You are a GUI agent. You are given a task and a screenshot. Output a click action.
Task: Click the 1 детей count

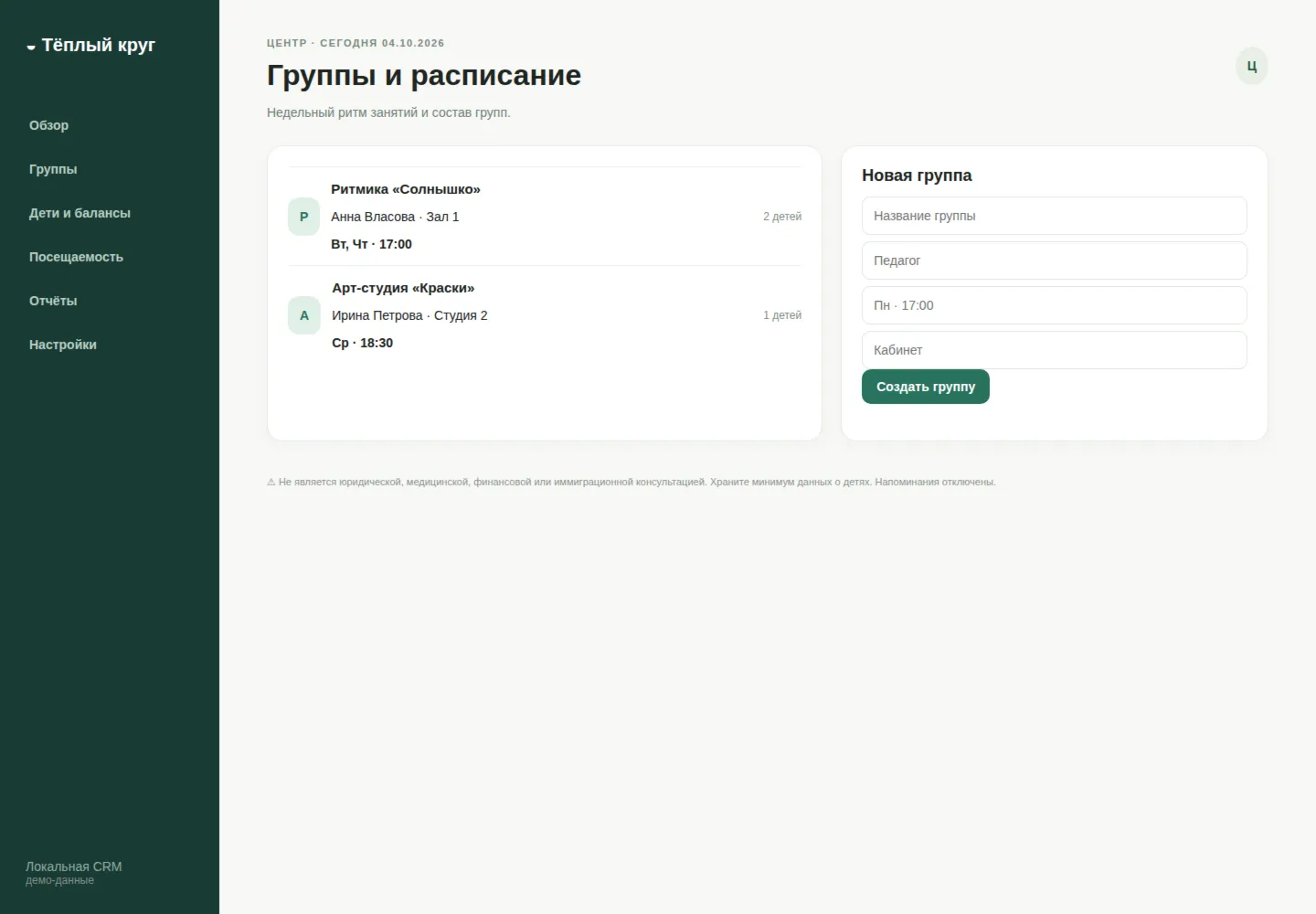(782, 315)
